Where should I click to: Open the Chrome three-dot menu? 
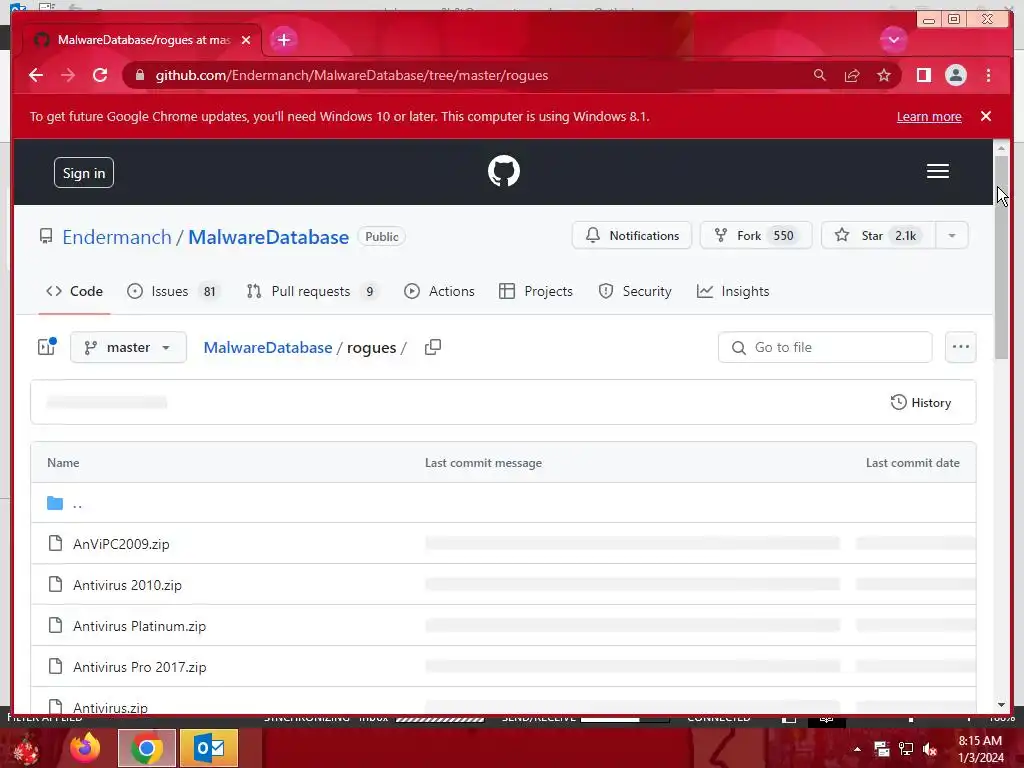pos(988,75)
